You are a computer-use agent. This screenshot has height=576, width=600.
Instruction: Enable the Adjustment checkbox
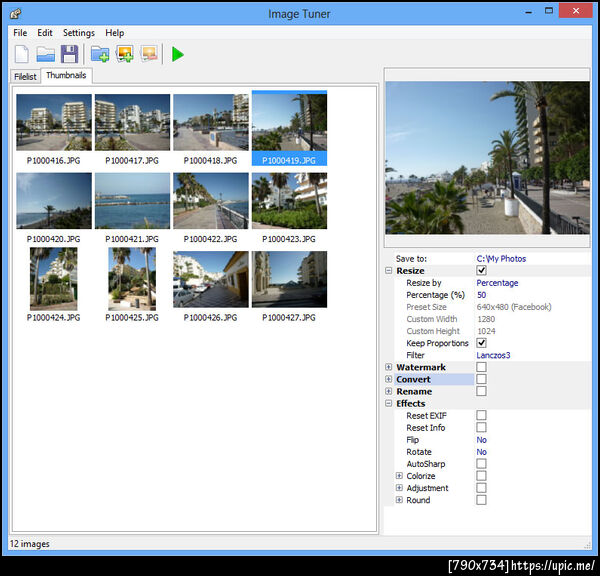click(x=481, y=488)
